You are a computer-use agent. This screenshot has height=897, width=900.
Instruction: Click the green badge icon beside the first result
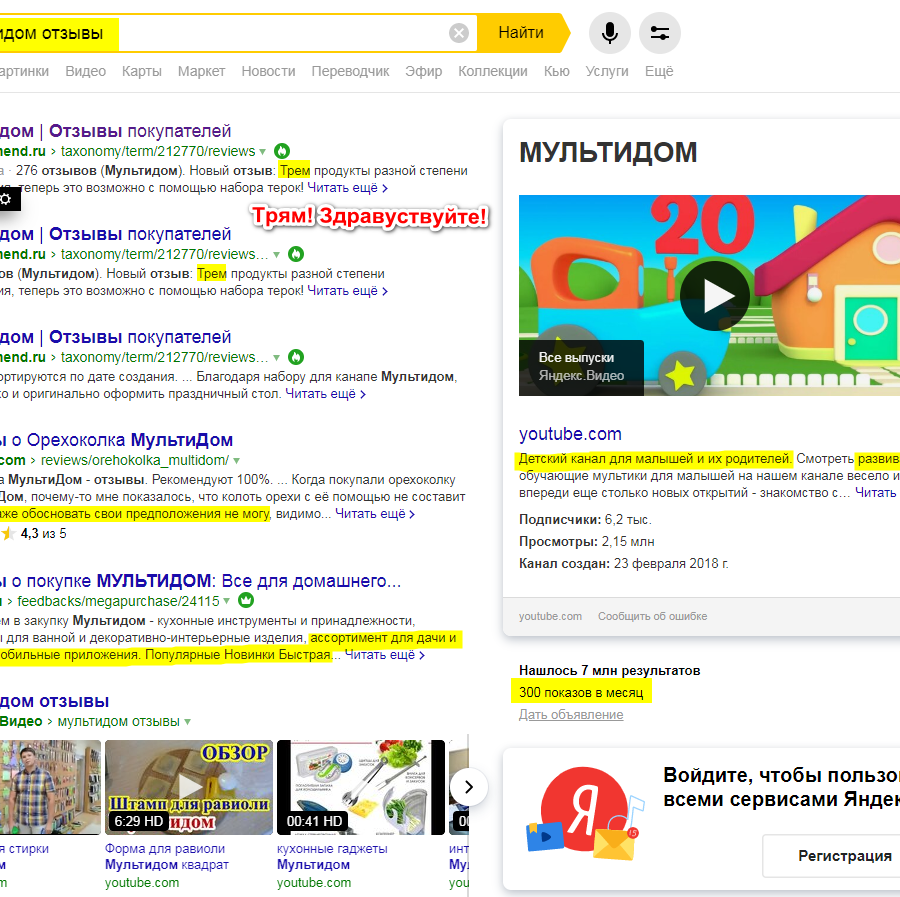tap(282, 151)
